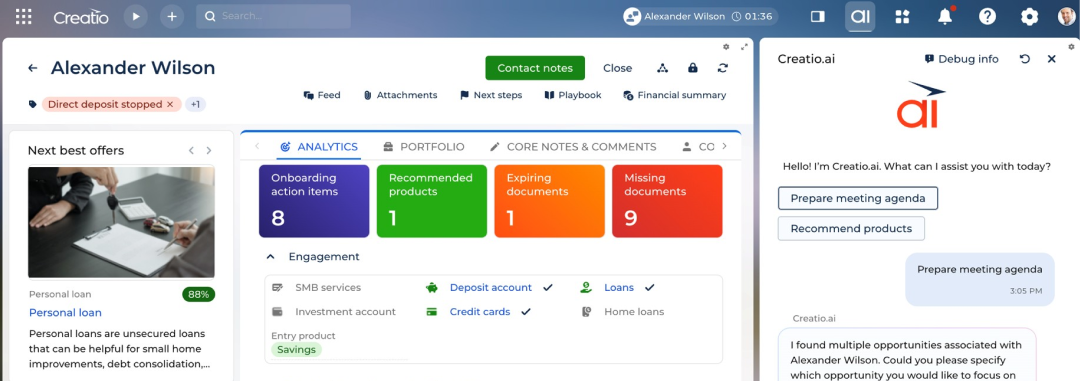Remove the Direct deposit stopped tag
1080x381 pixels.
pos(170,105)
